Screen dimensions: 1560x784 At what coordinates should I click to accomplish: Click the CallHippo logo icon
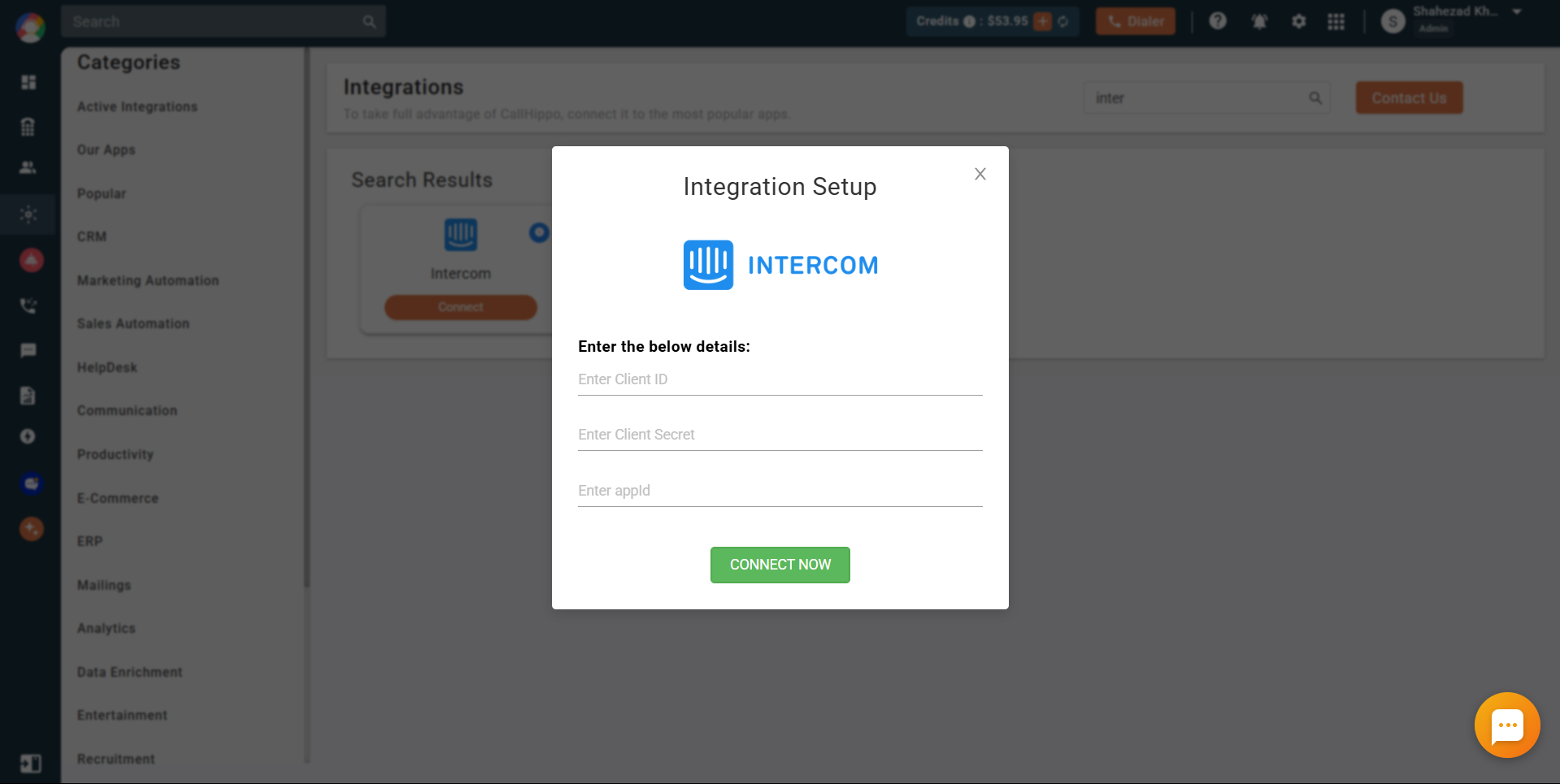tap(30, 28)
